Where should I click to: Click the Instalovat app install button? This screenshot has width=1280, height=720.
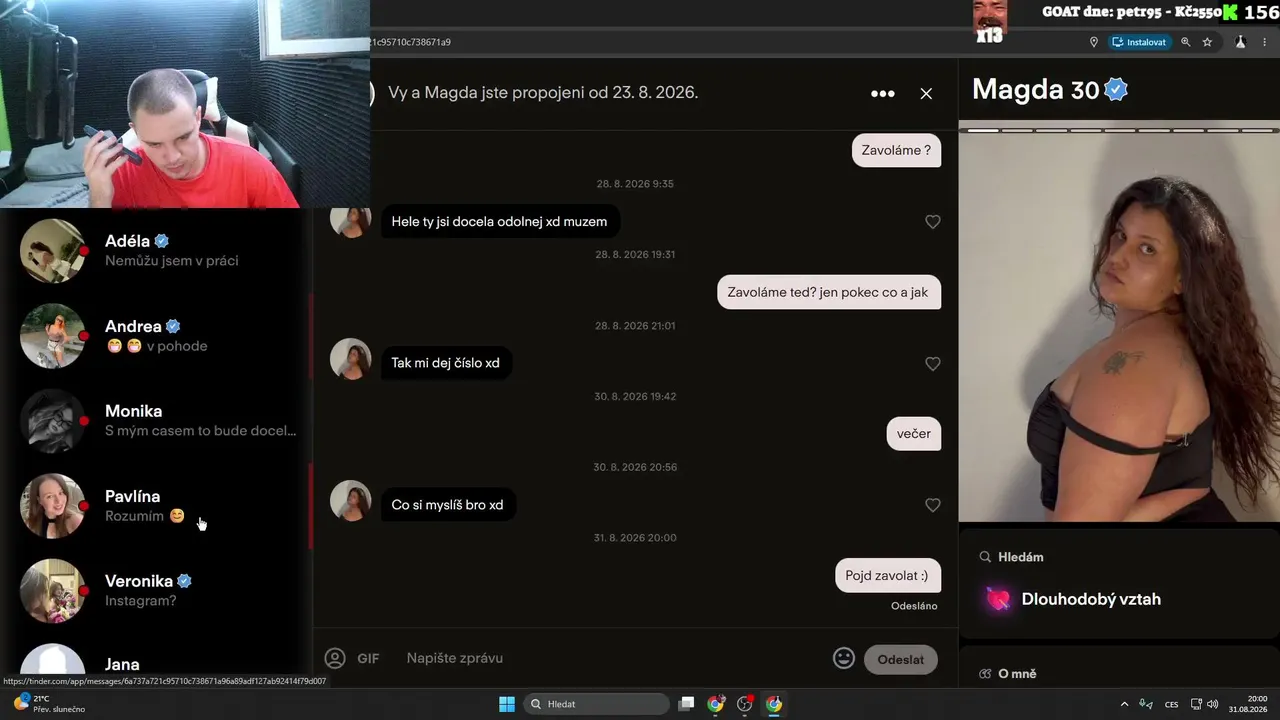[x=1139, y=42]
